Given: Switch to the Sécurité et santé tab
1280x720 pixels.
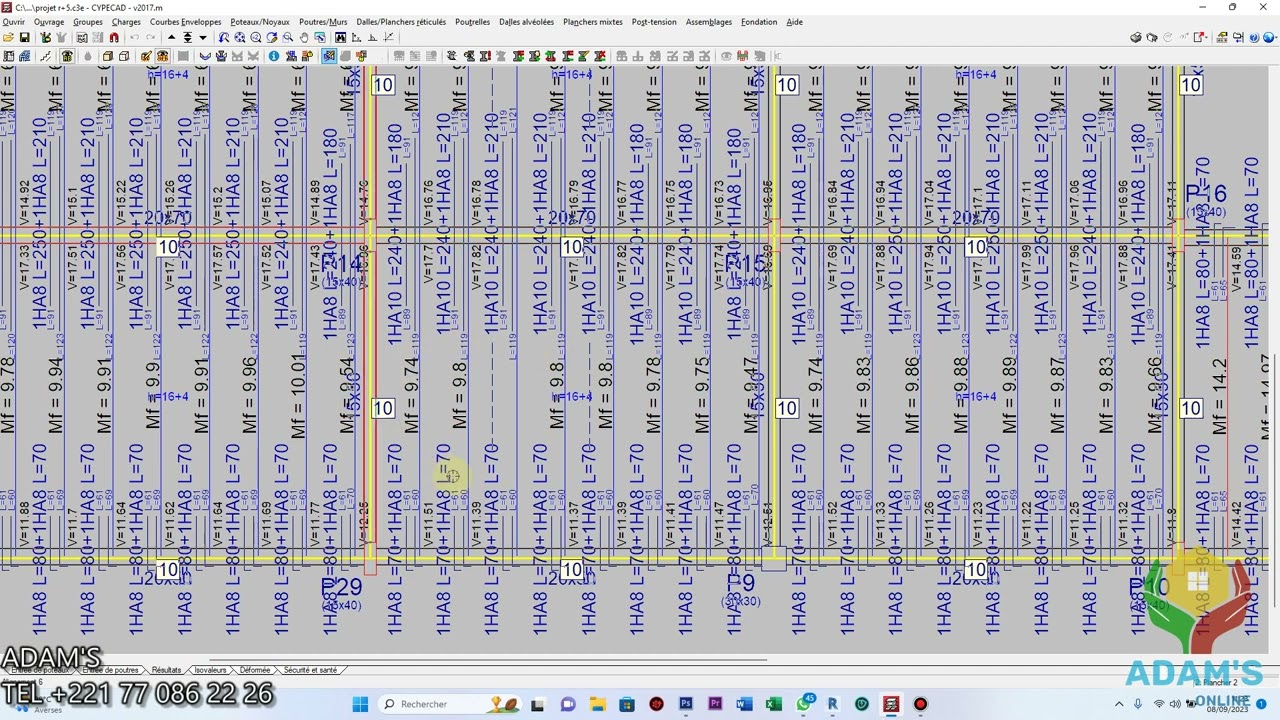Looking at the screenshot, I should click(311, 670).
